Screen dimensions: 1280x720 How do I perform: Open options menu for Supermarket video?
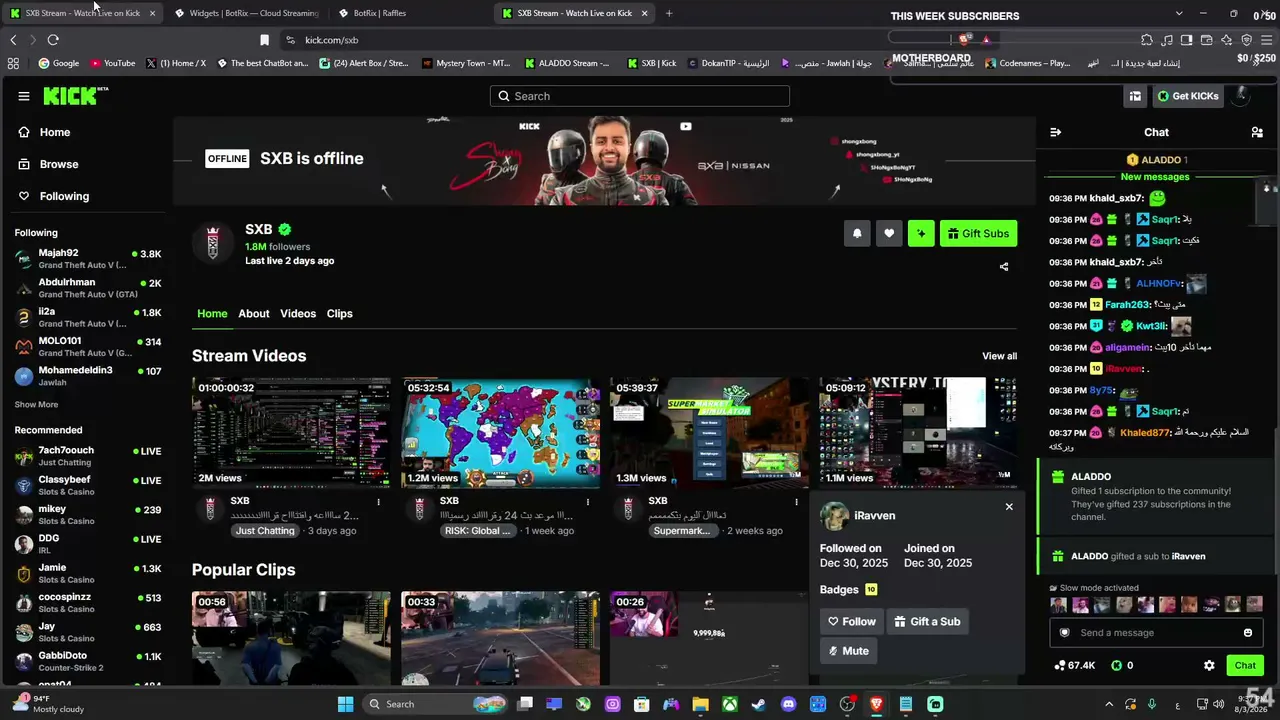click(x=796, y=502)
